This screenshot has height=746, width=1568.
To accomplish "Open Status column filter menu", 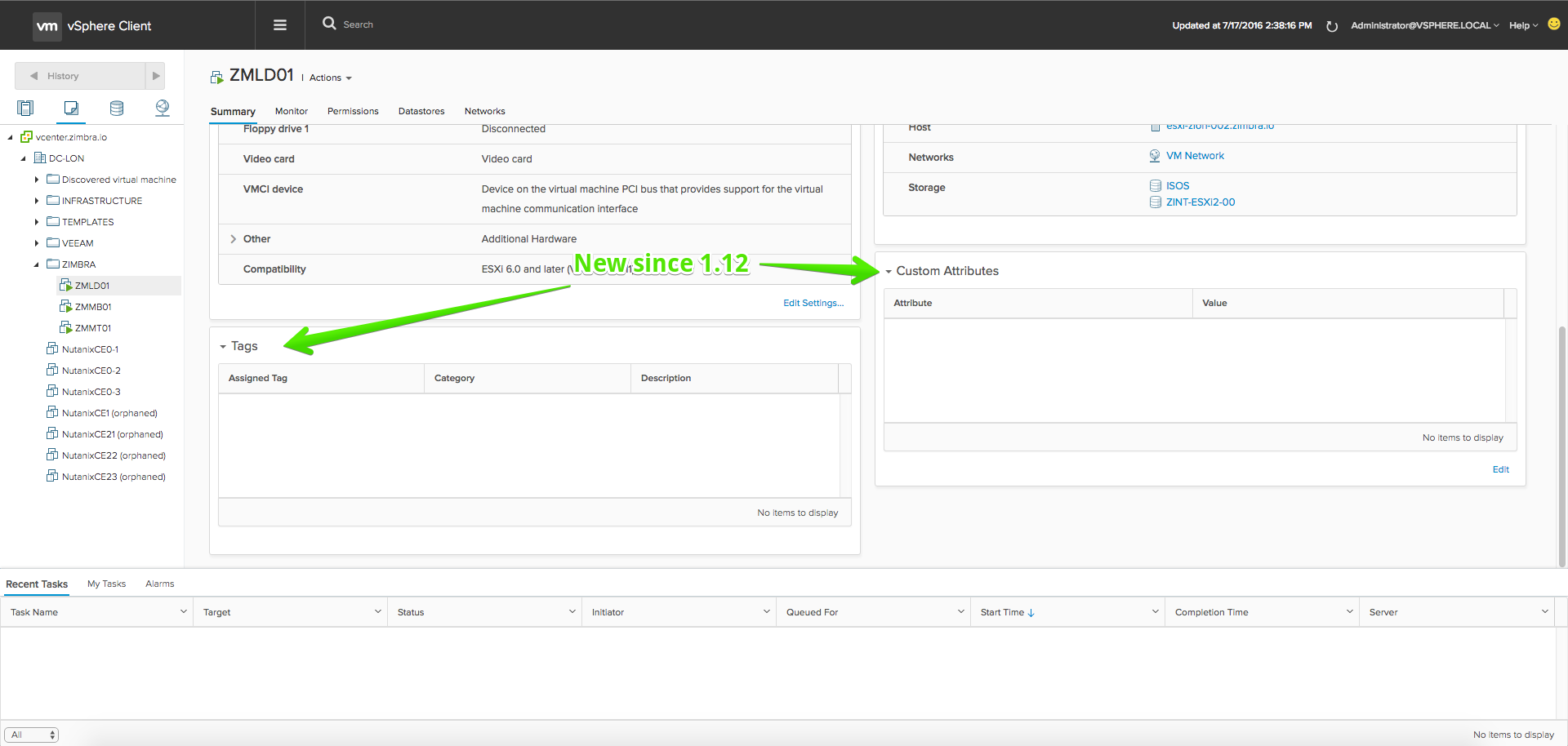I will 572,612.
